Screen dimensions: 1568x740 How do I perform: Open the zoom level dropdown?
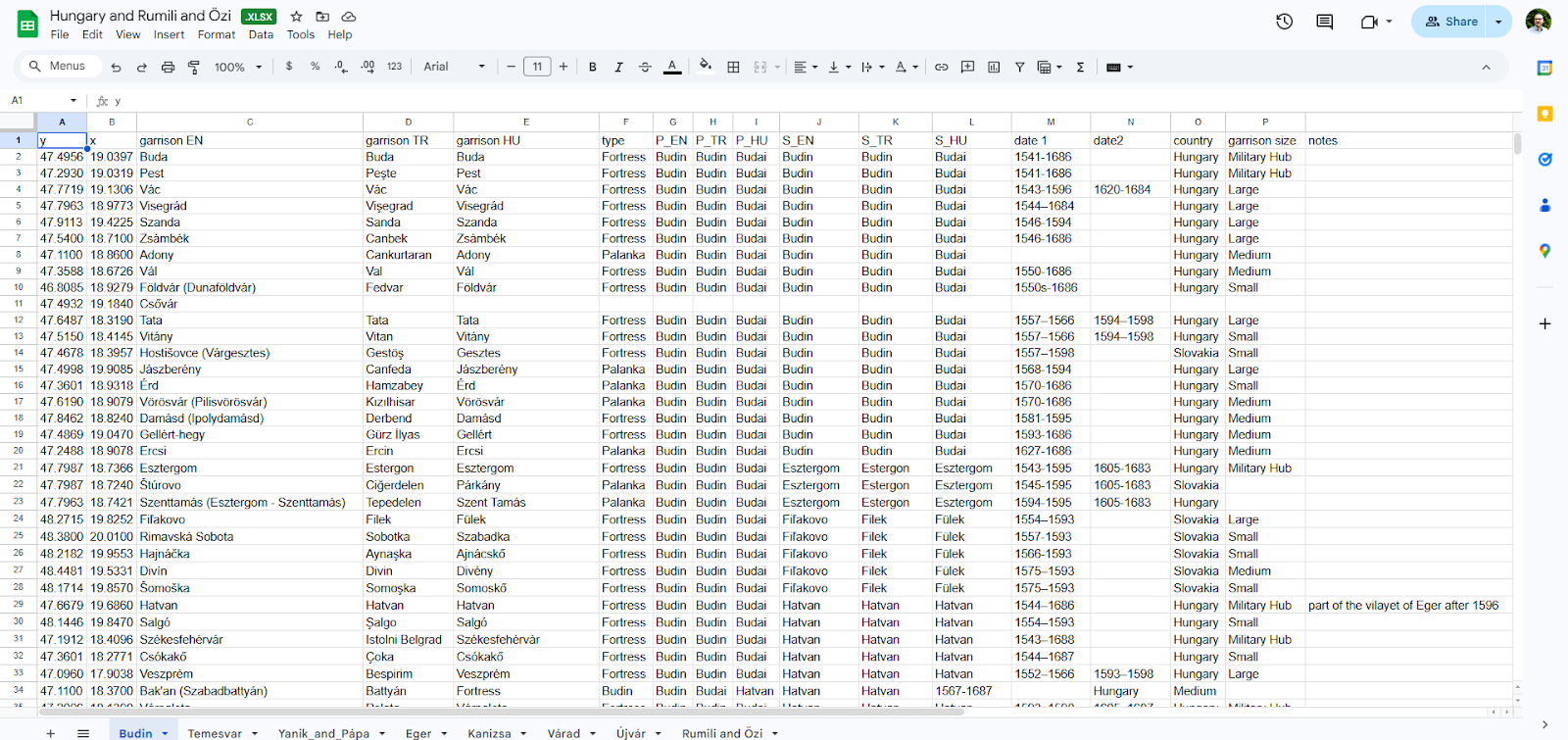point(238,67)
